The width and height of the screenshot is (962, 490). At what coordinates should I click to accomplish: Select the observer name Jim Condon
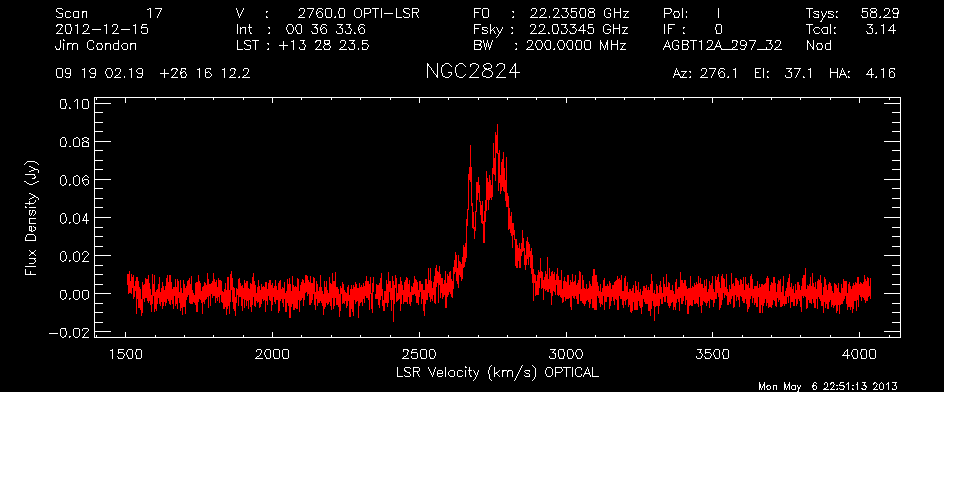[96, 46]
